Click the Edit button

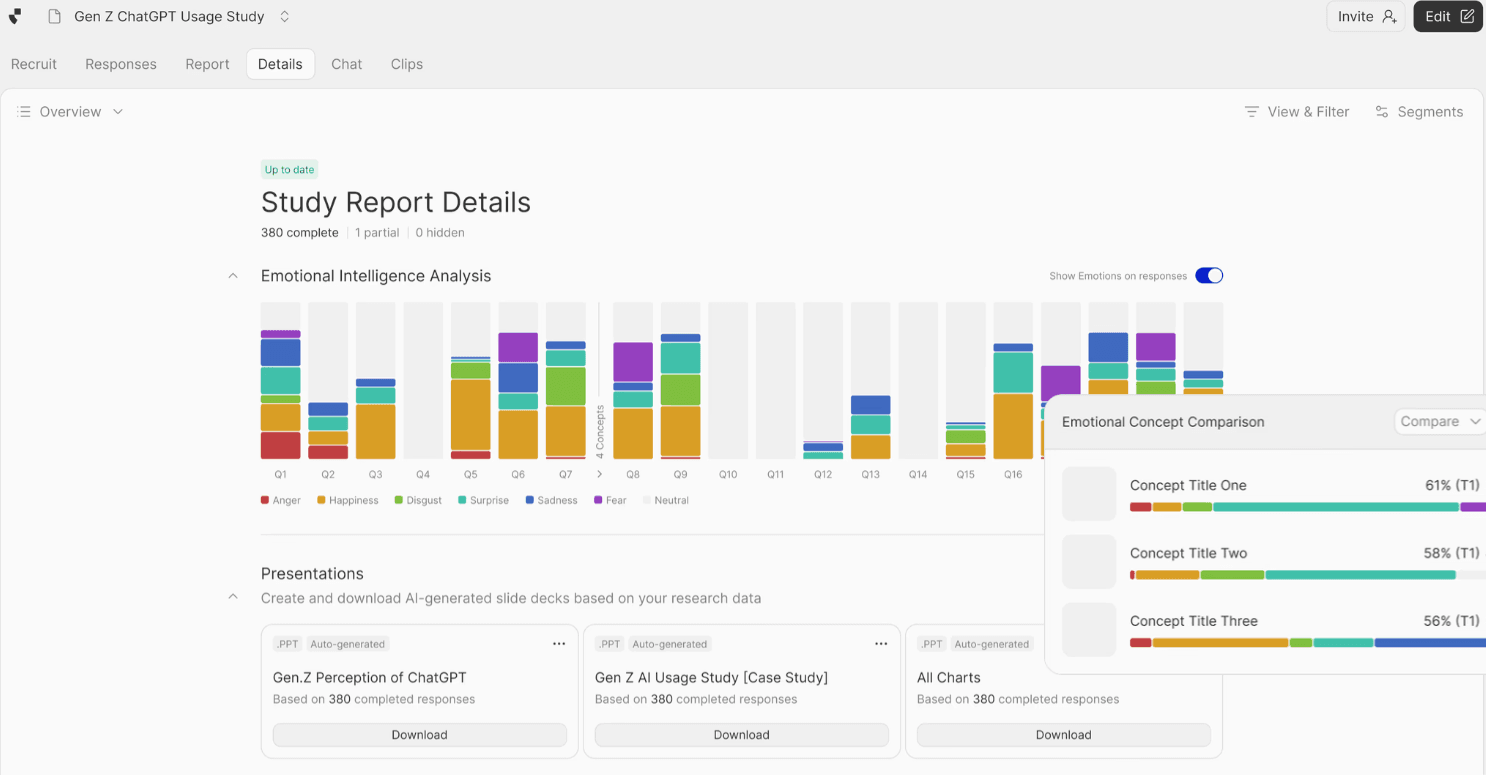(1448, 16)
